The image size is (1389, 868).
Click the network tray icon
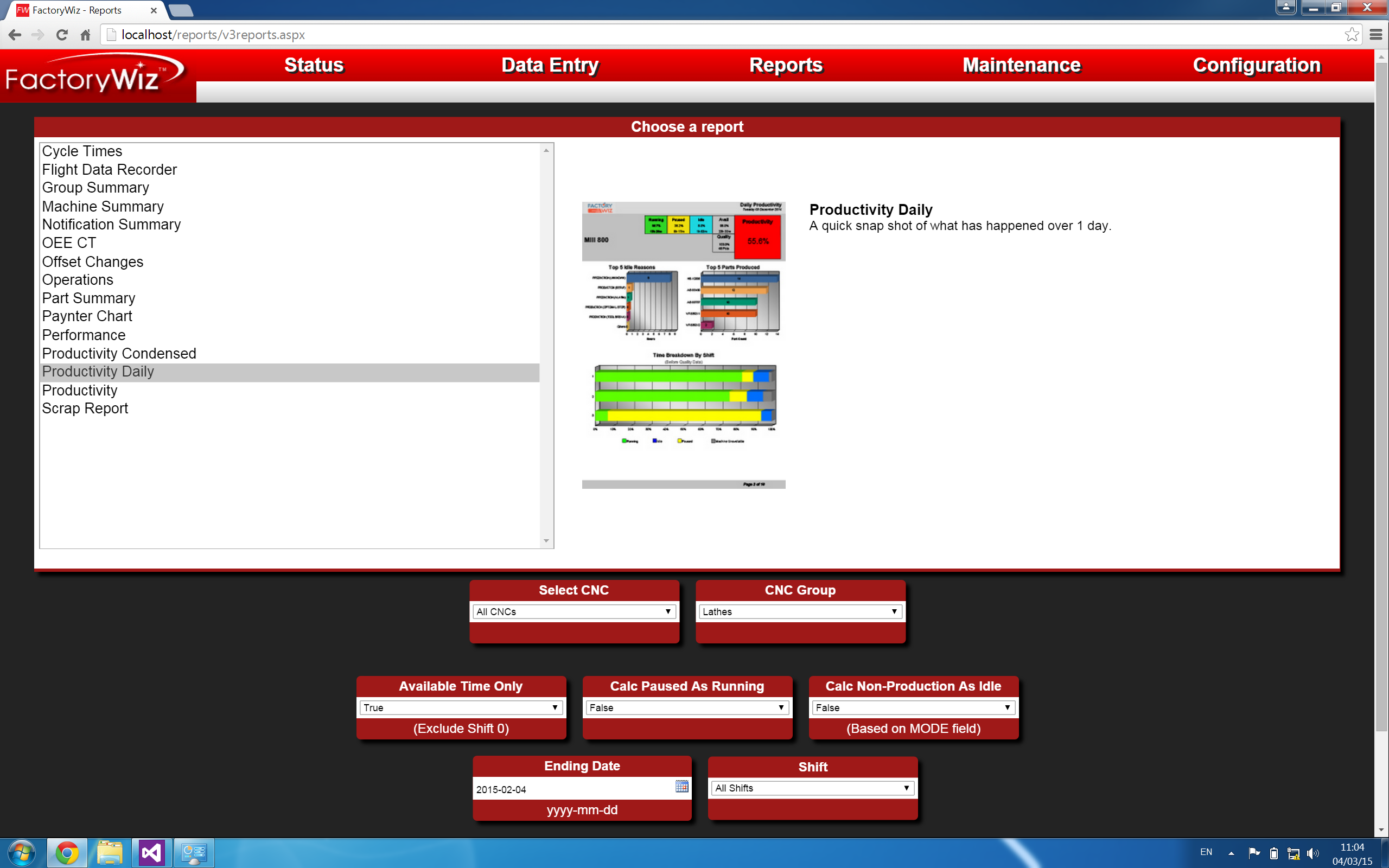click(x=1294, y=853)
